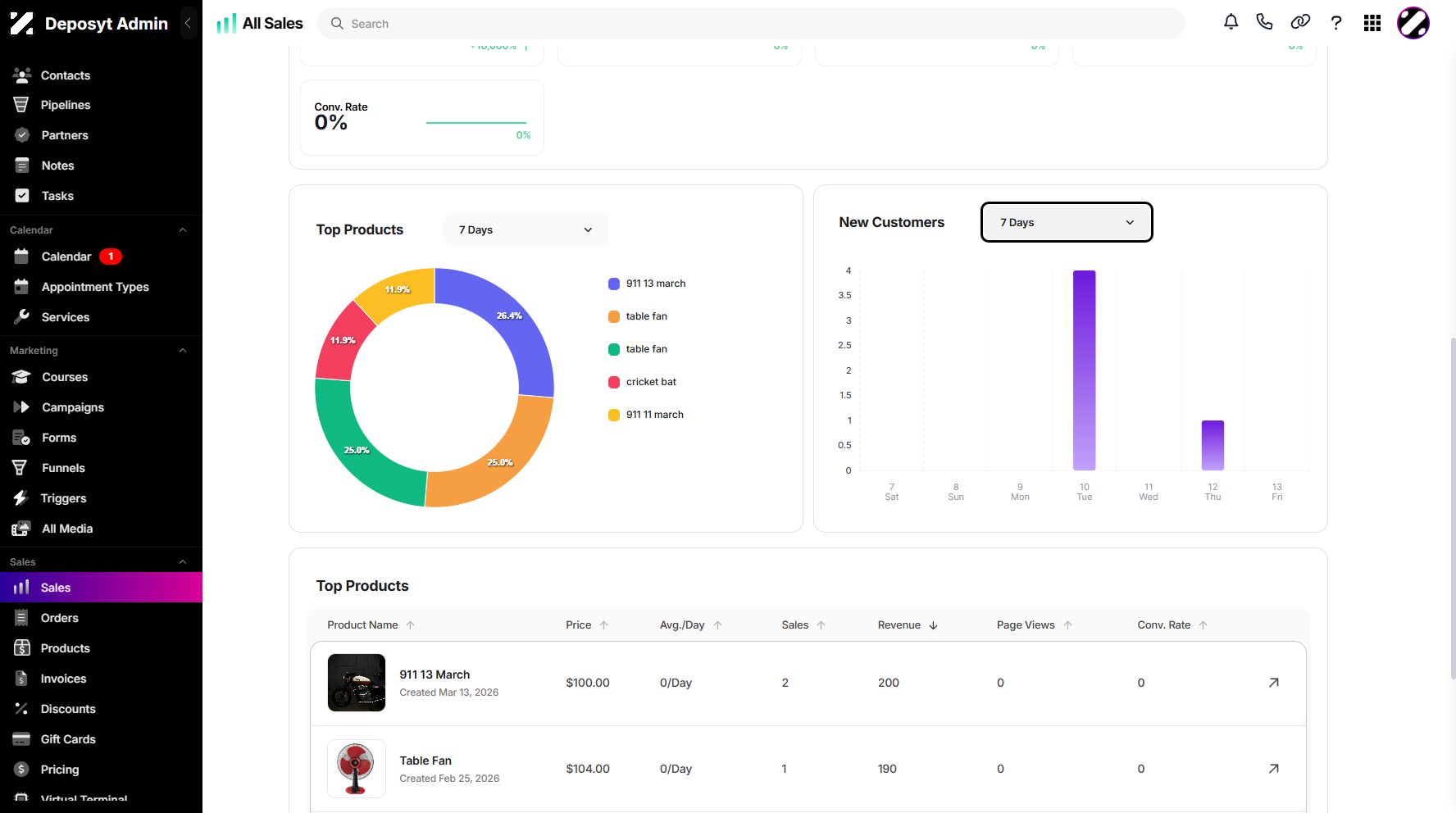Open the user profile avatar
Image resolution: width=1456 pixels, height=813 pixels.
(1413, 23)
